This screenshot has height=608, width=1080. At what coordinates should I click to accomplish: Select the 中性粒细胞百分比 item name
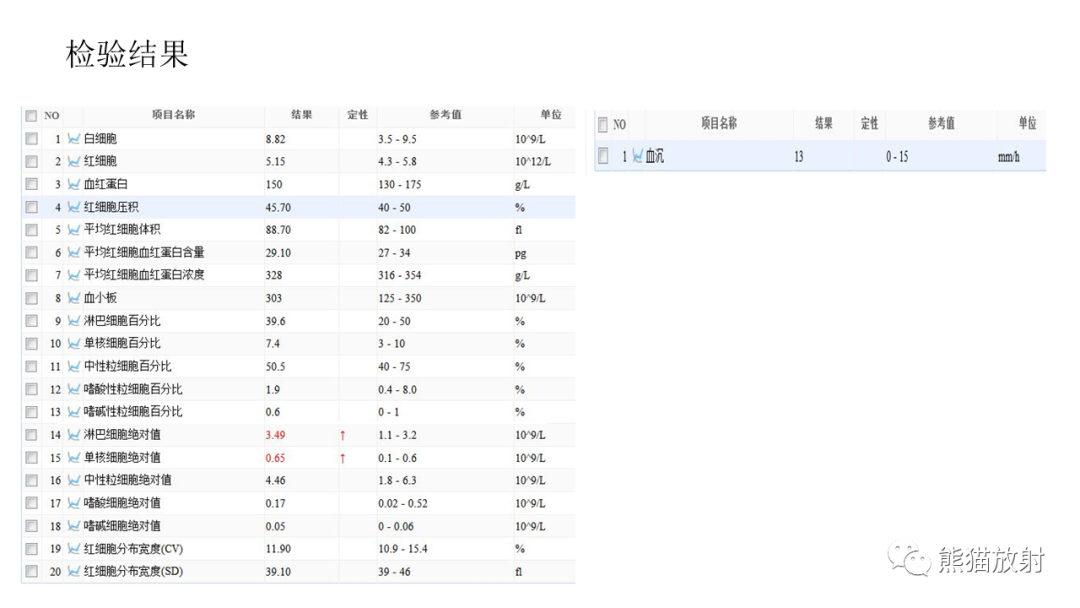pyautogui.click(x=127, y=366)
